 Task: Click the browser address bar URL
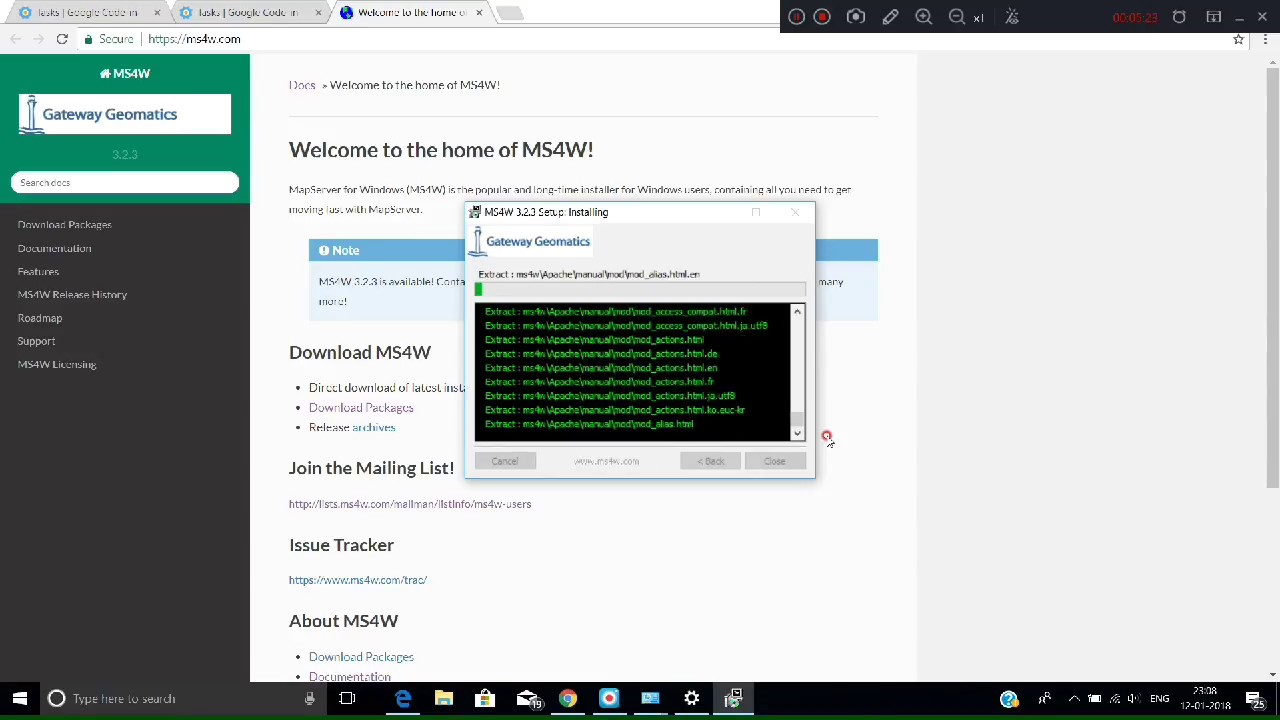pyautogui.click(x=194, y=39)
